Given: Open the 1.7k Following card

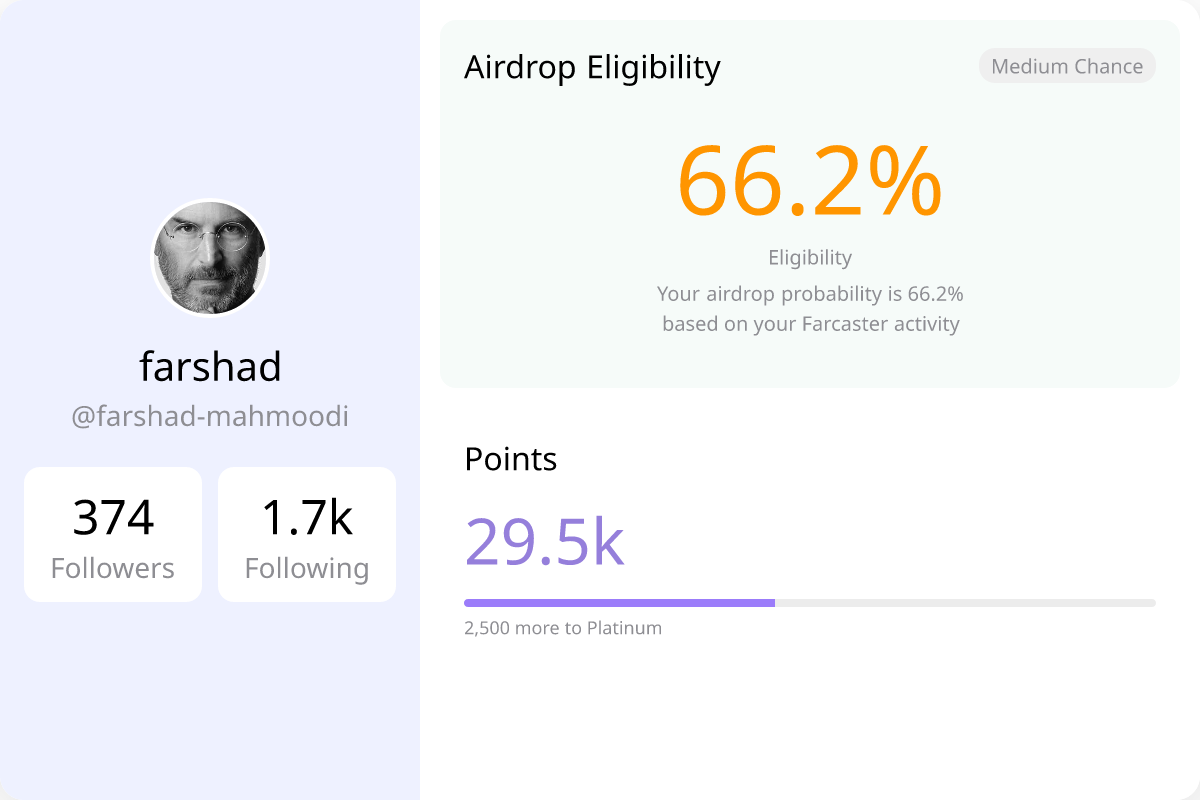Looking at the screenshot, I should click(x=307, y=535).
